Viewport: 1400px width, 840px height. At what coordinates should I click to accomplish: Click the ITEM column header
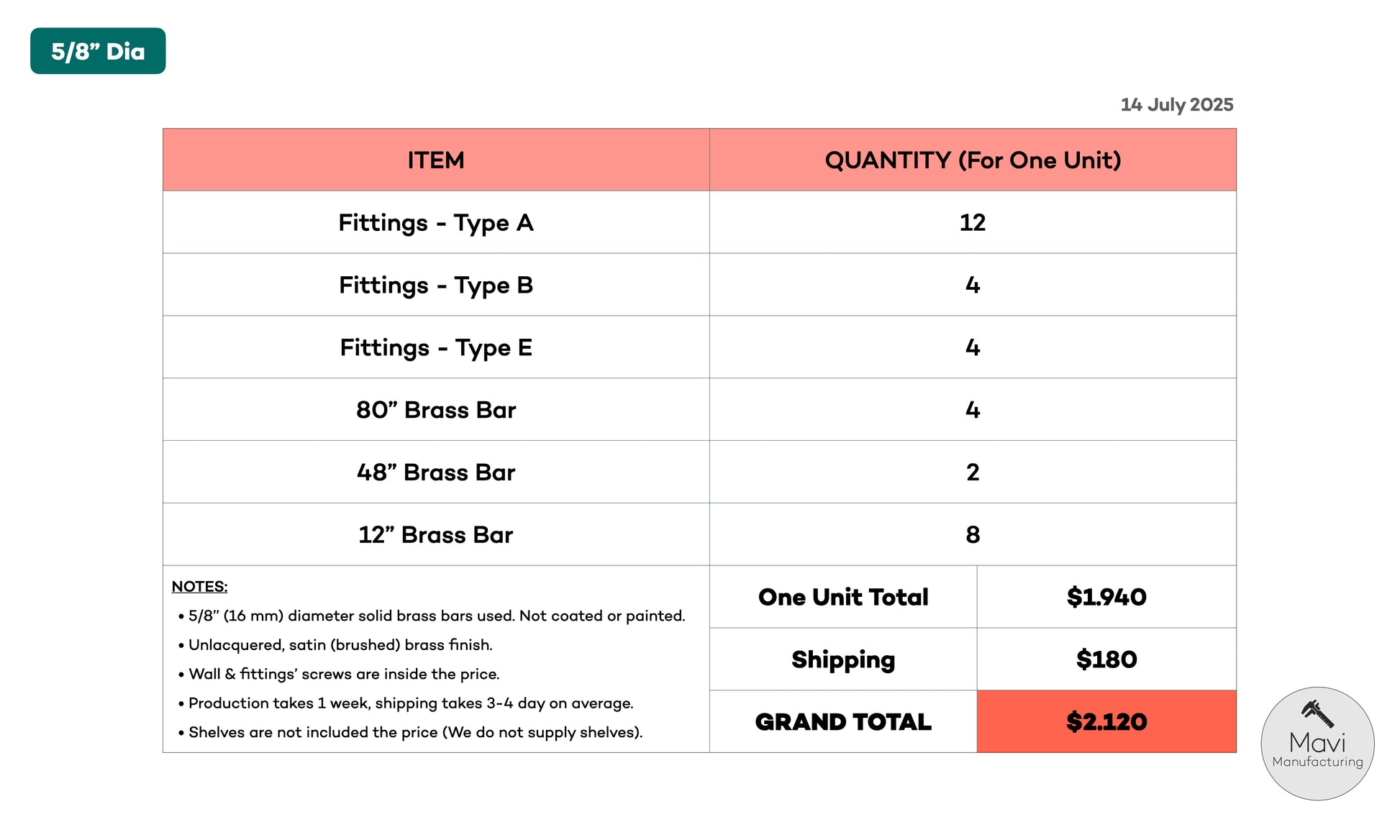(x=436, y=160)
